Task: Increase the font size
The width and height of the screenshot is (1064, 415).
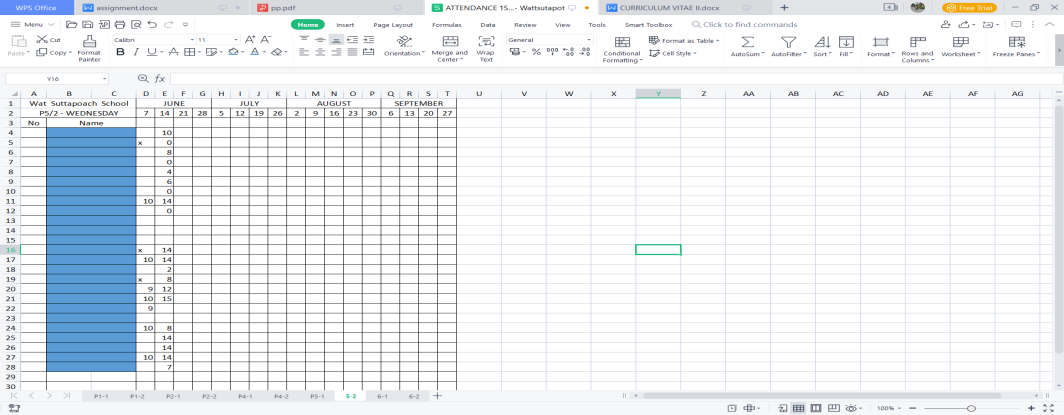Action: pos(250,40)
